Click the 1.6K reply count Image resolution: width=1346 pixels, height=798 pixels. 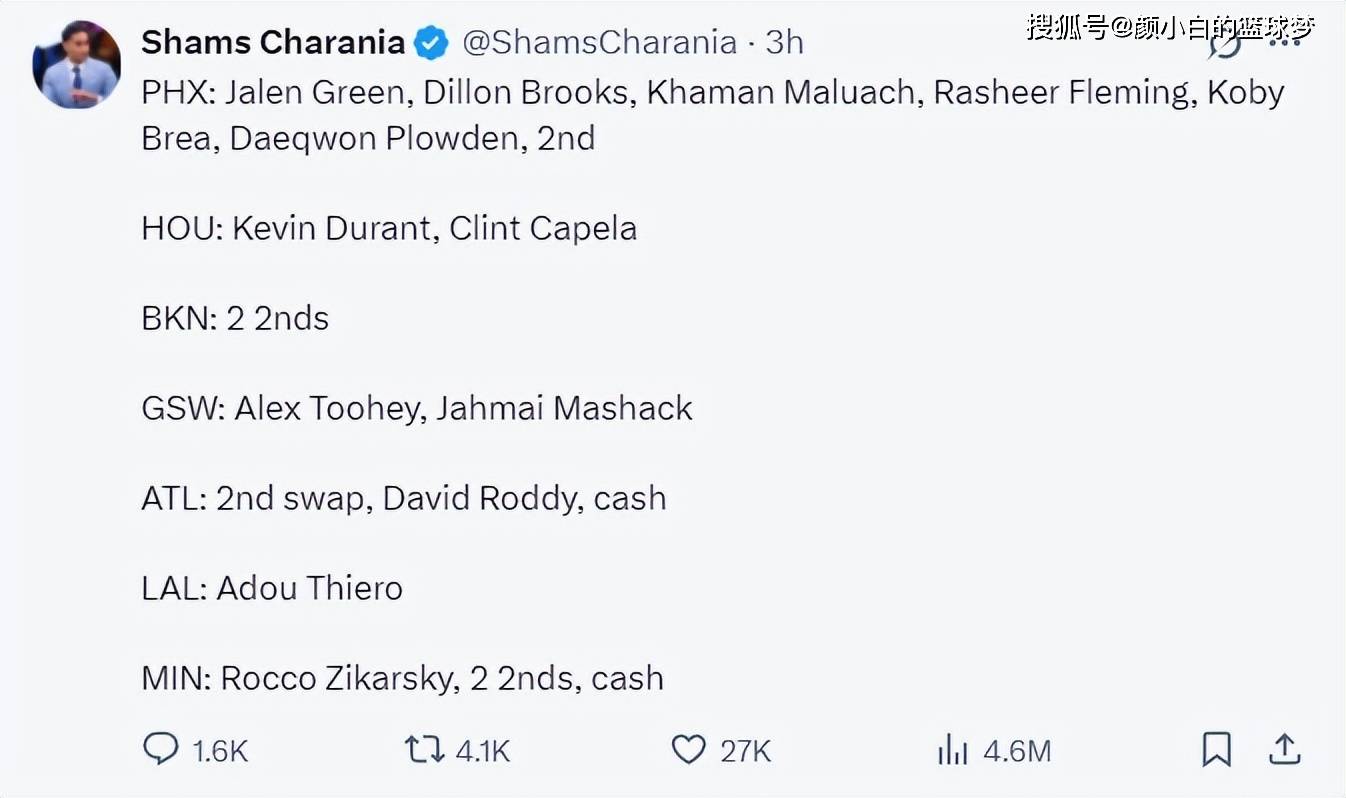click(x=219, y=751)
